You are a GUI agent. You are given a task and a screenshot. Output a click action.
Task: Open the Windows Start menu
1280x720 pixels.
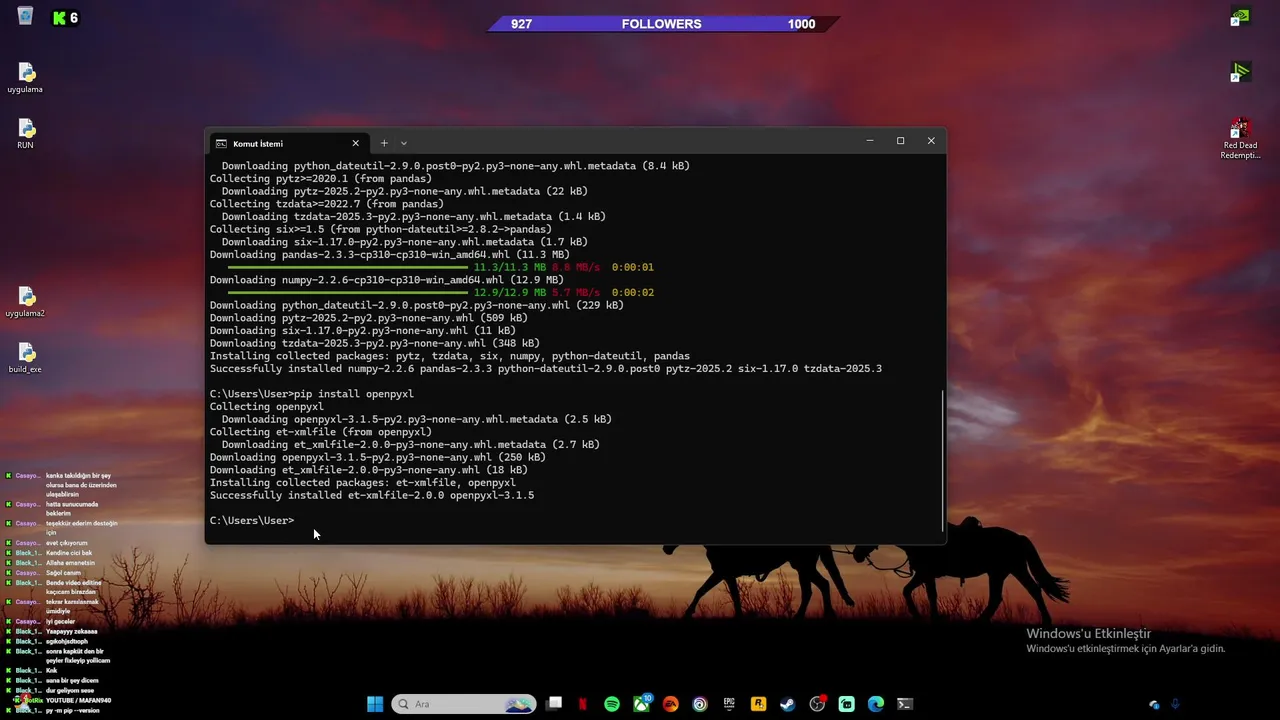click(x=375, y=704)
